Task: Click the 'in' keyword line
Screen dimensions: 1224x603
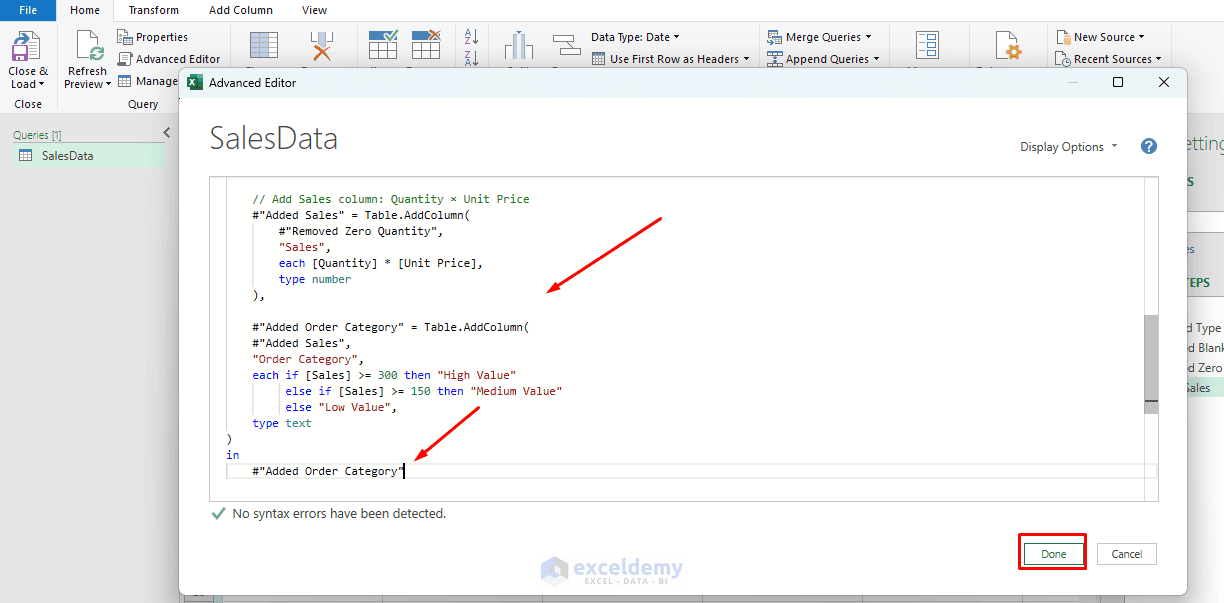Action: [233, 455]
